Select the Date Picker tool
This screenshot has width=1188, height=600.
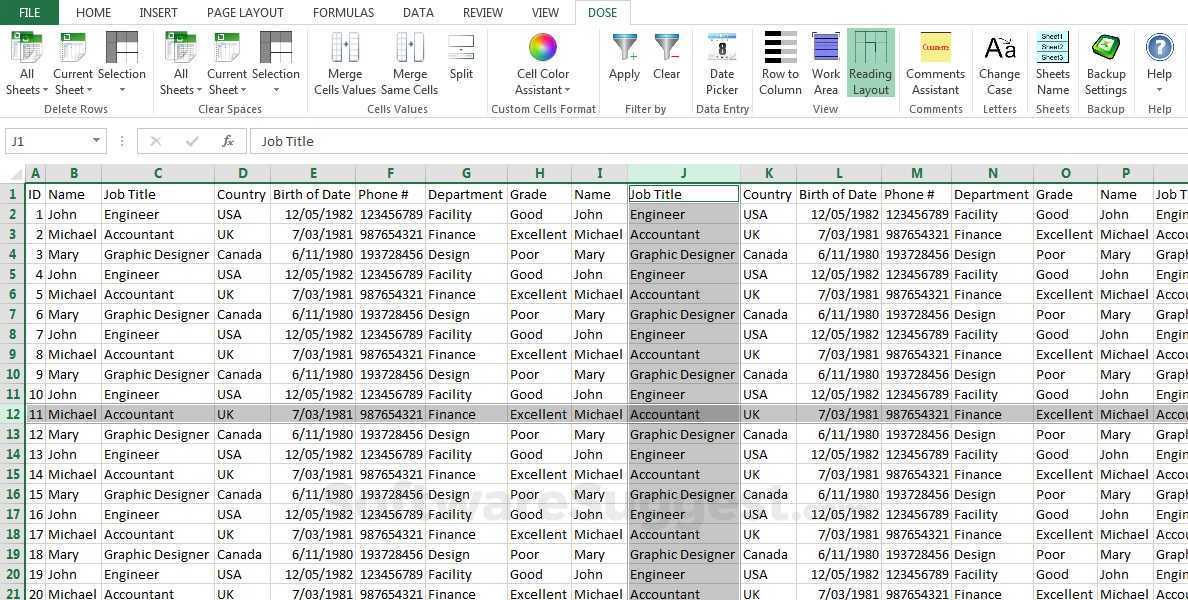[722, 62]
